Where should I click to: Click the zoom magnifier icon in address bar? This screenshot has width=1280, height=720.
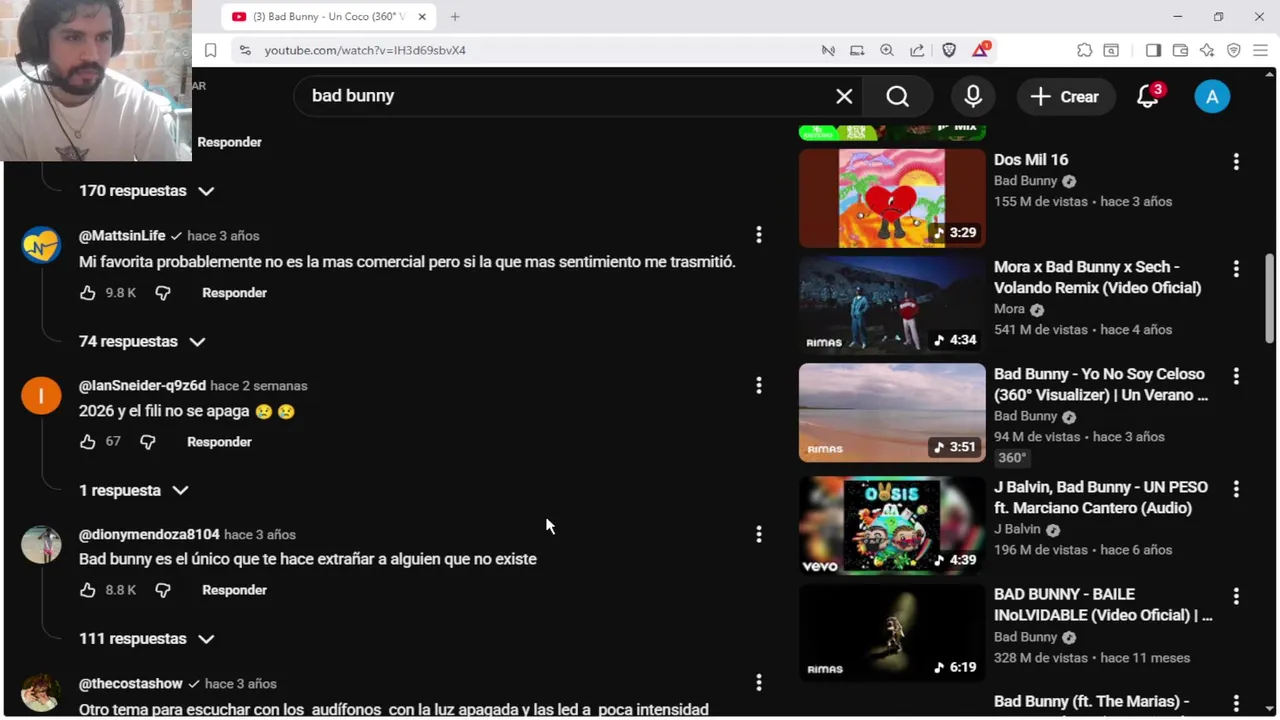pyautogui.click(x=887, y=50)
